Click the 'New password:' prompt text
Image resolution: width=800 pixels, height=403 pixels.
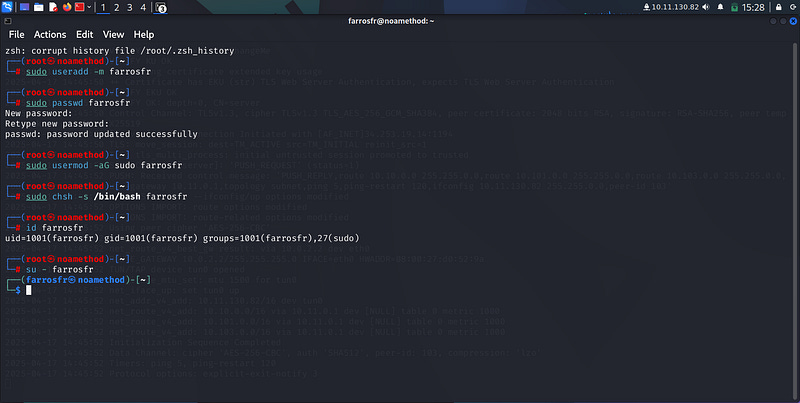click(x=39, y=113)
